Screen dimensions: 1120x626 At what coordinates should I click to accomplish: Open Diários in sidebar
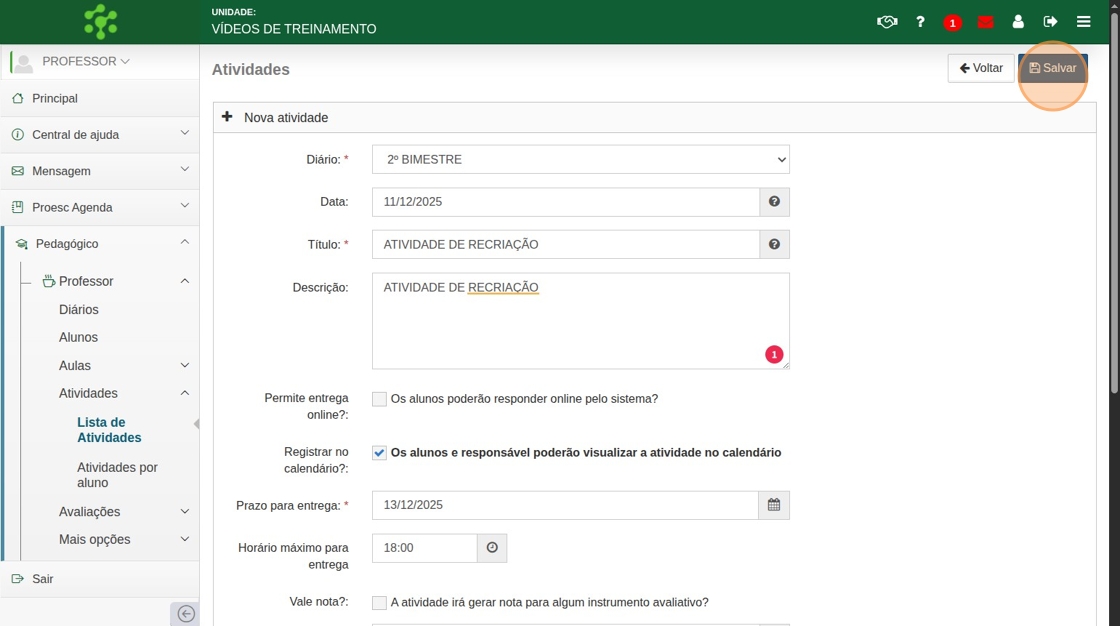click(79, 309)
